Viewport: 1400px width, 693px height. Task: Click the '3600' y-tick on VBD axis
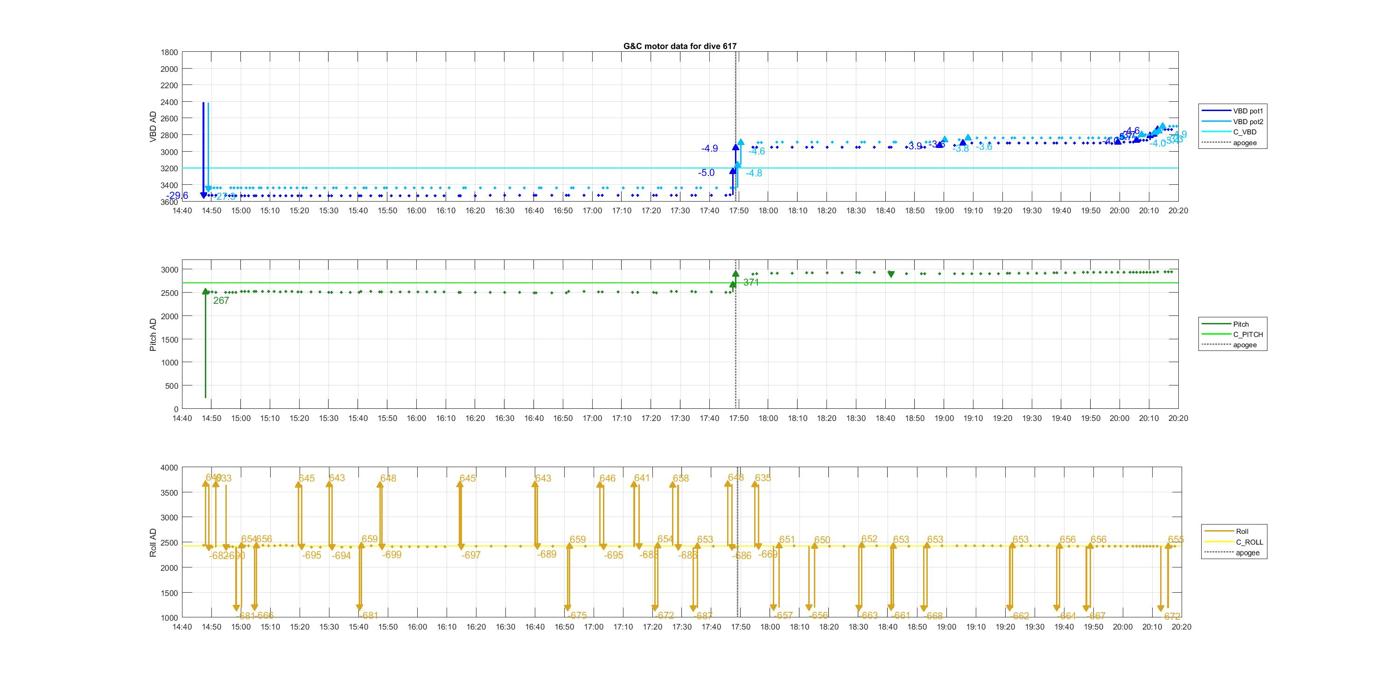point(169,202)
